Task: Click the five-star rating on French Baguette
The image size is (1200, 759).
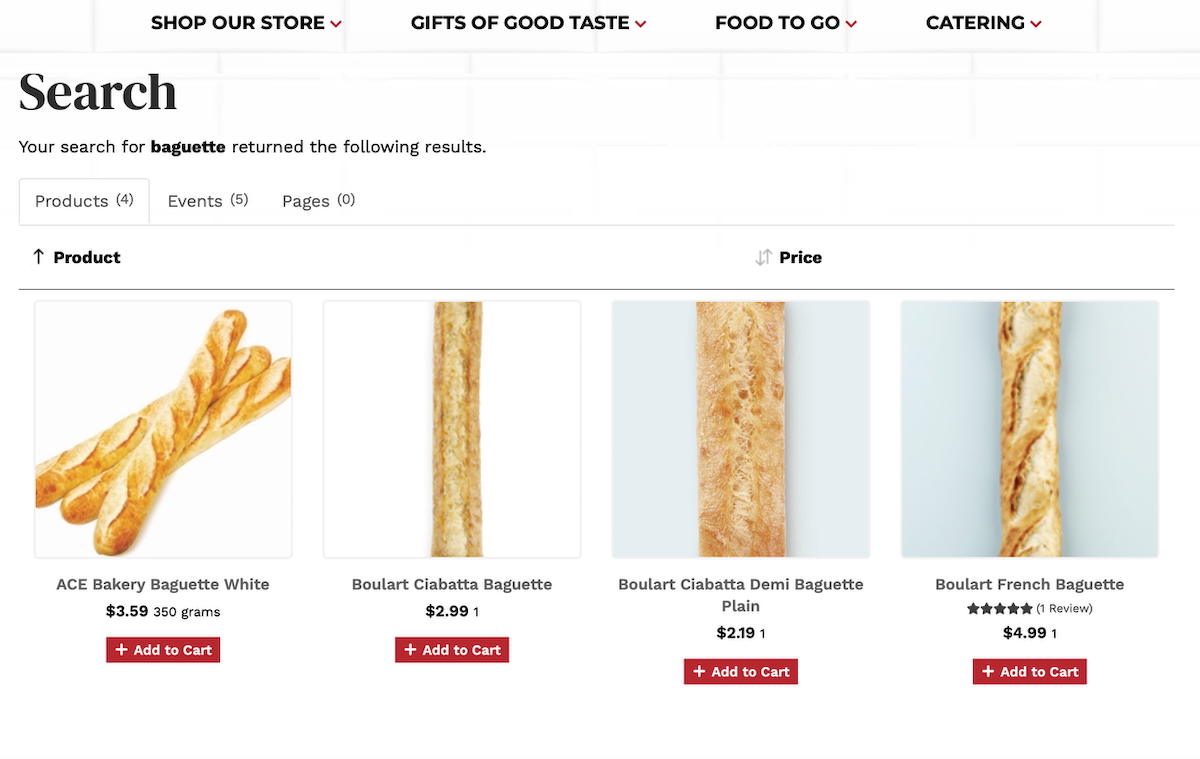Action: (999, 608)
